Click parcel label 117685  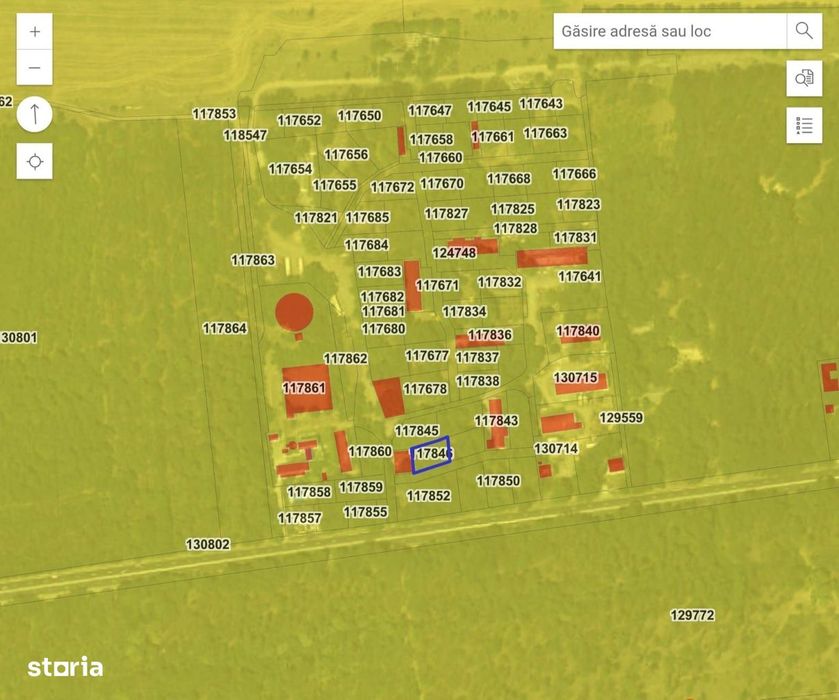pyautogui.click(x=368, y=217)
